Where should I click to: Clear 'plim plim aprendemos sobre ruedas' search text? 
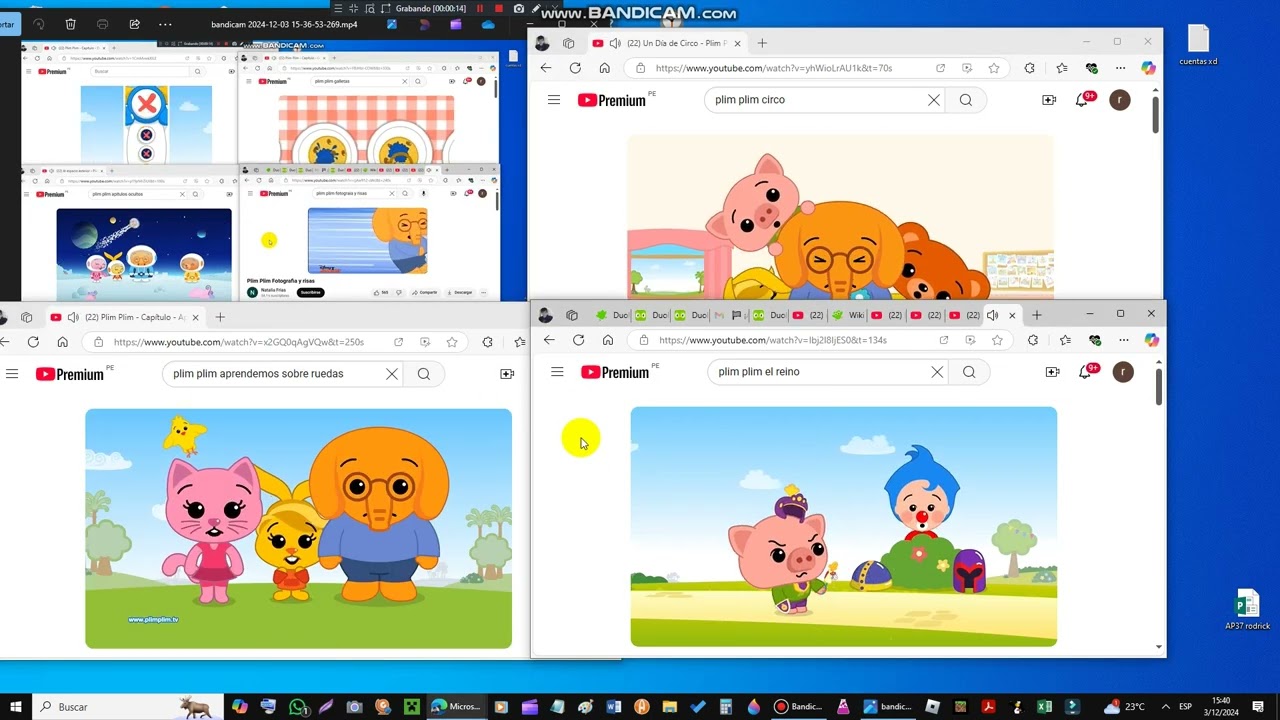(x=392, y=374)
